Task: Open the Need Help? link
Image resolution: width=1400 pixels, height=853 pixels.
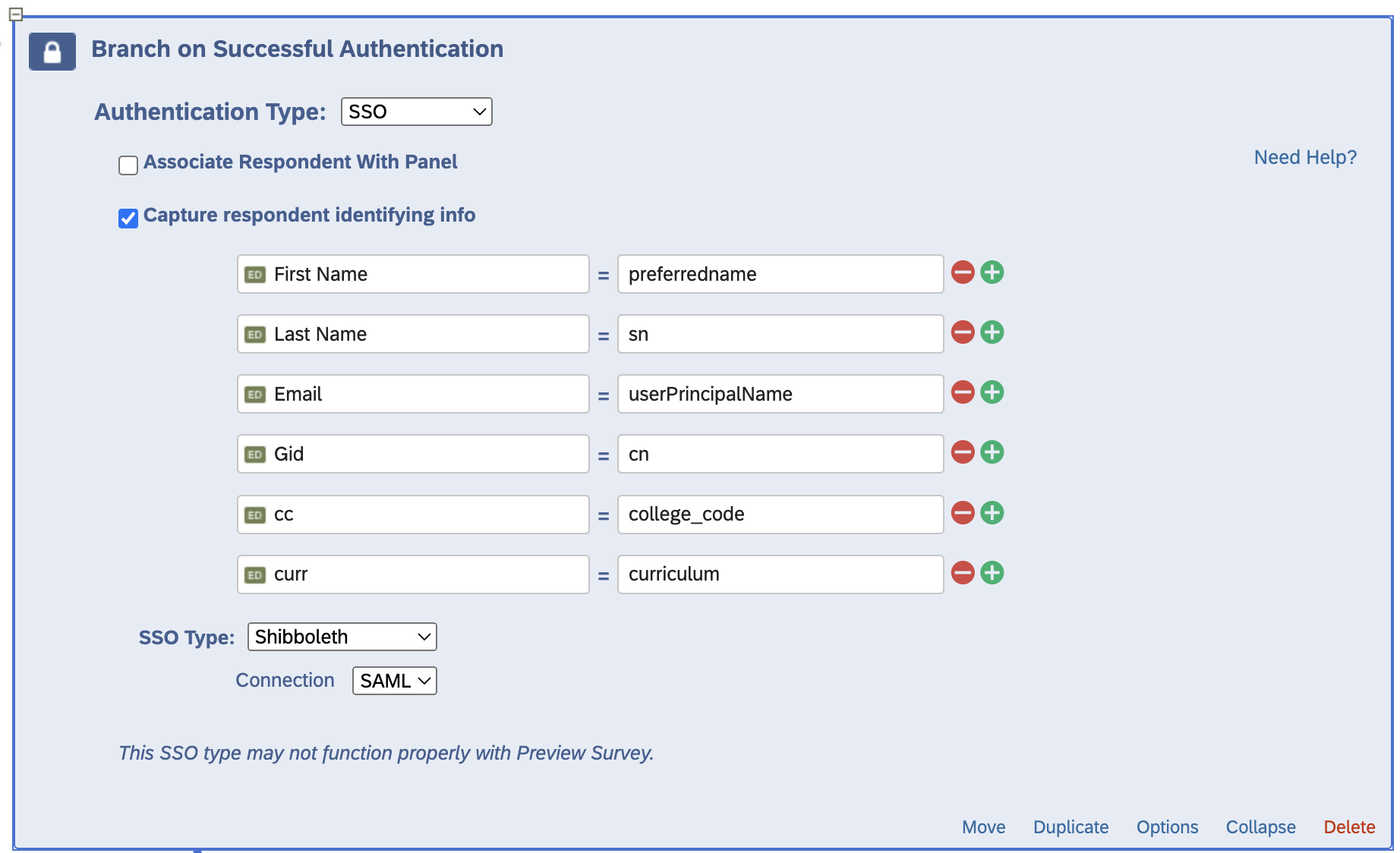Action: [1304, 157]
